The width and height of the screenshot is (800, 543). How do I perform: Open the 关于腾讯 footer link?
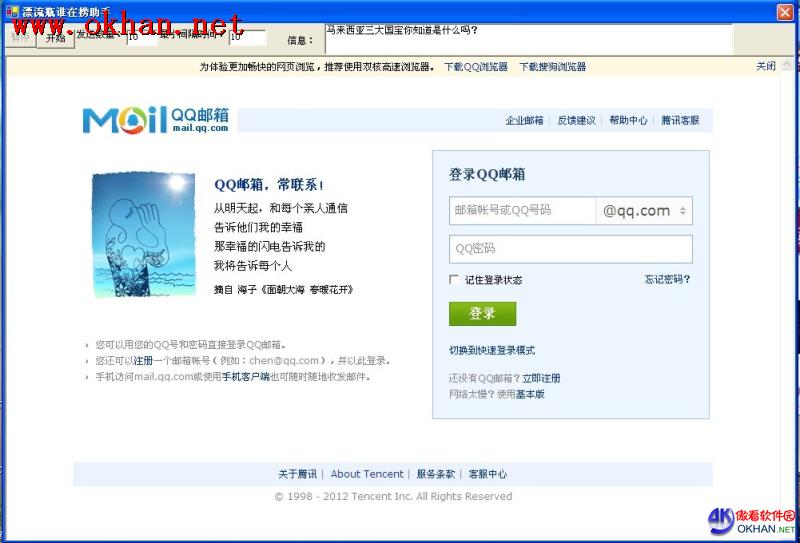297,474
